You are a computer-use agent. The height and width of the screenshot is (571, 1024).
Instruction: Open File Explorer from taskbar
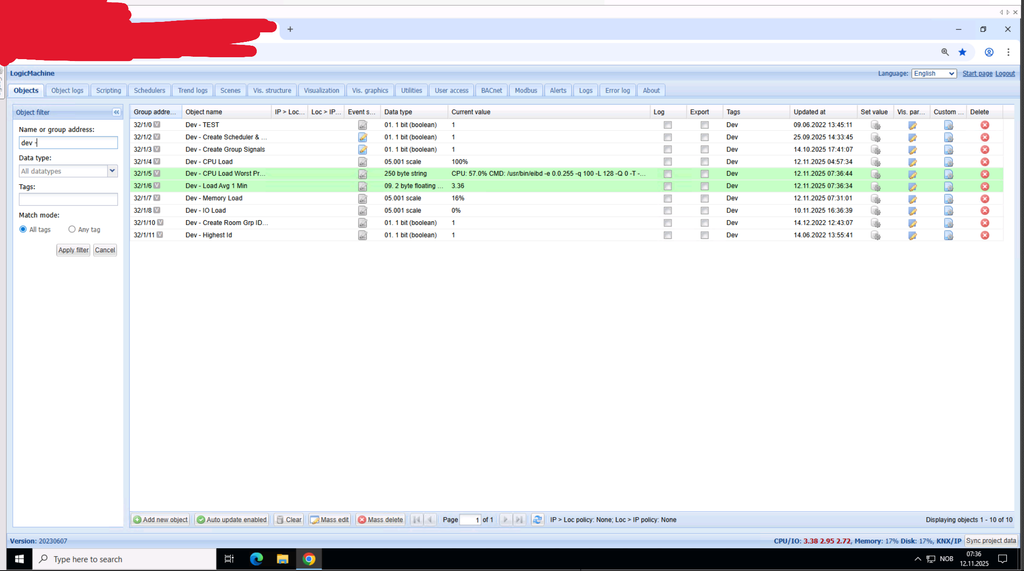pyautogui.click(x=282, y=559)
